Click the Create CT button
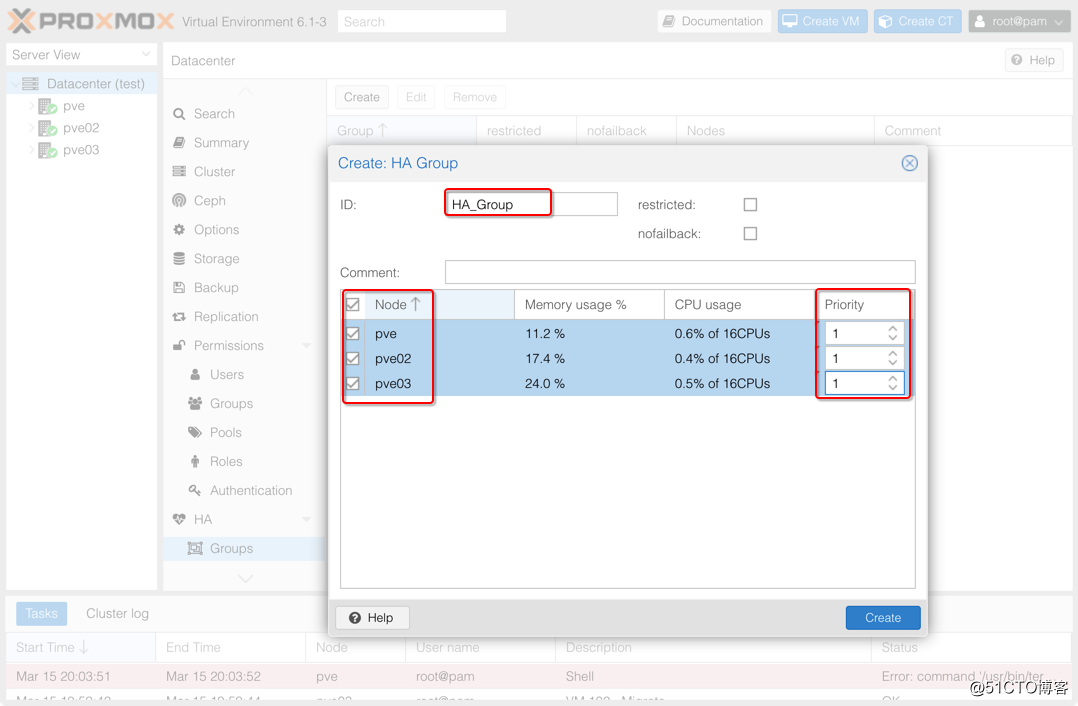The width and height of the screenshot is (1078, 706). pos(917,21)
